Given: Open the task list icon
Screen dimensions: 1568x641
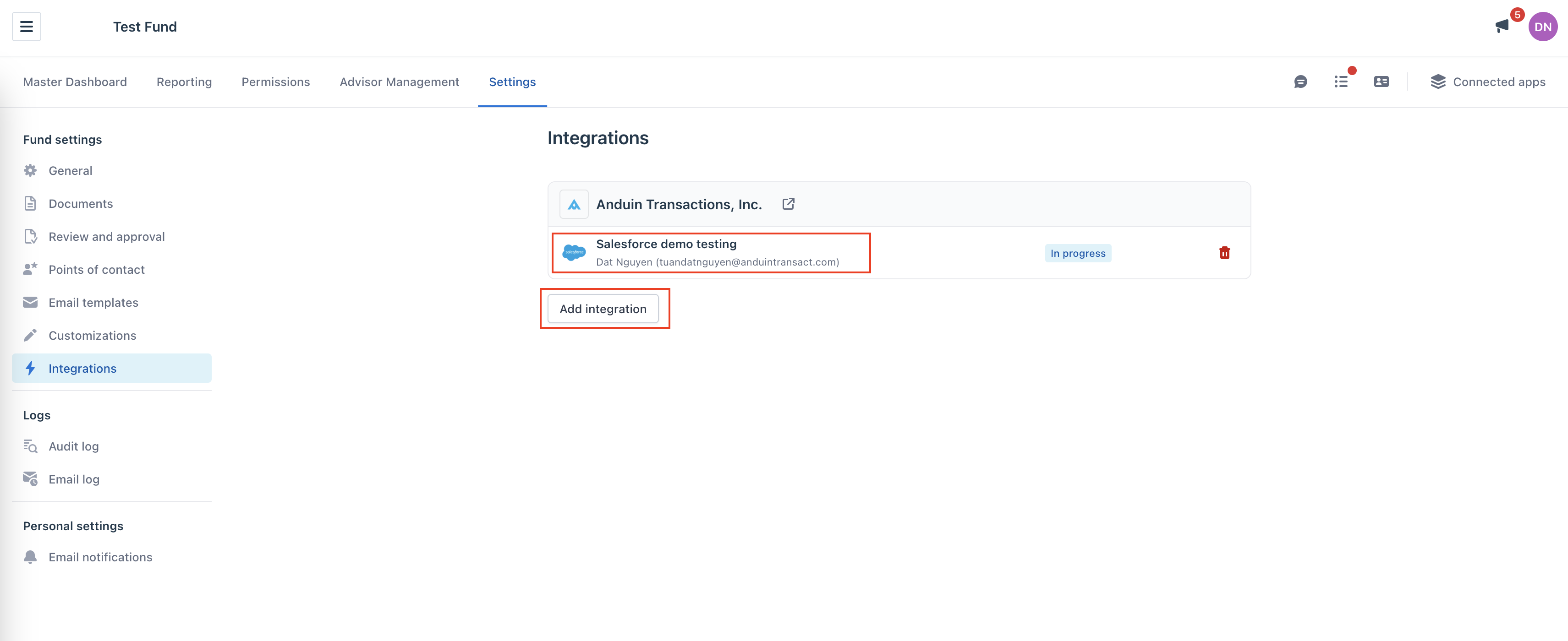Looking at the screenshot, I should click(x=1340, y=82).
